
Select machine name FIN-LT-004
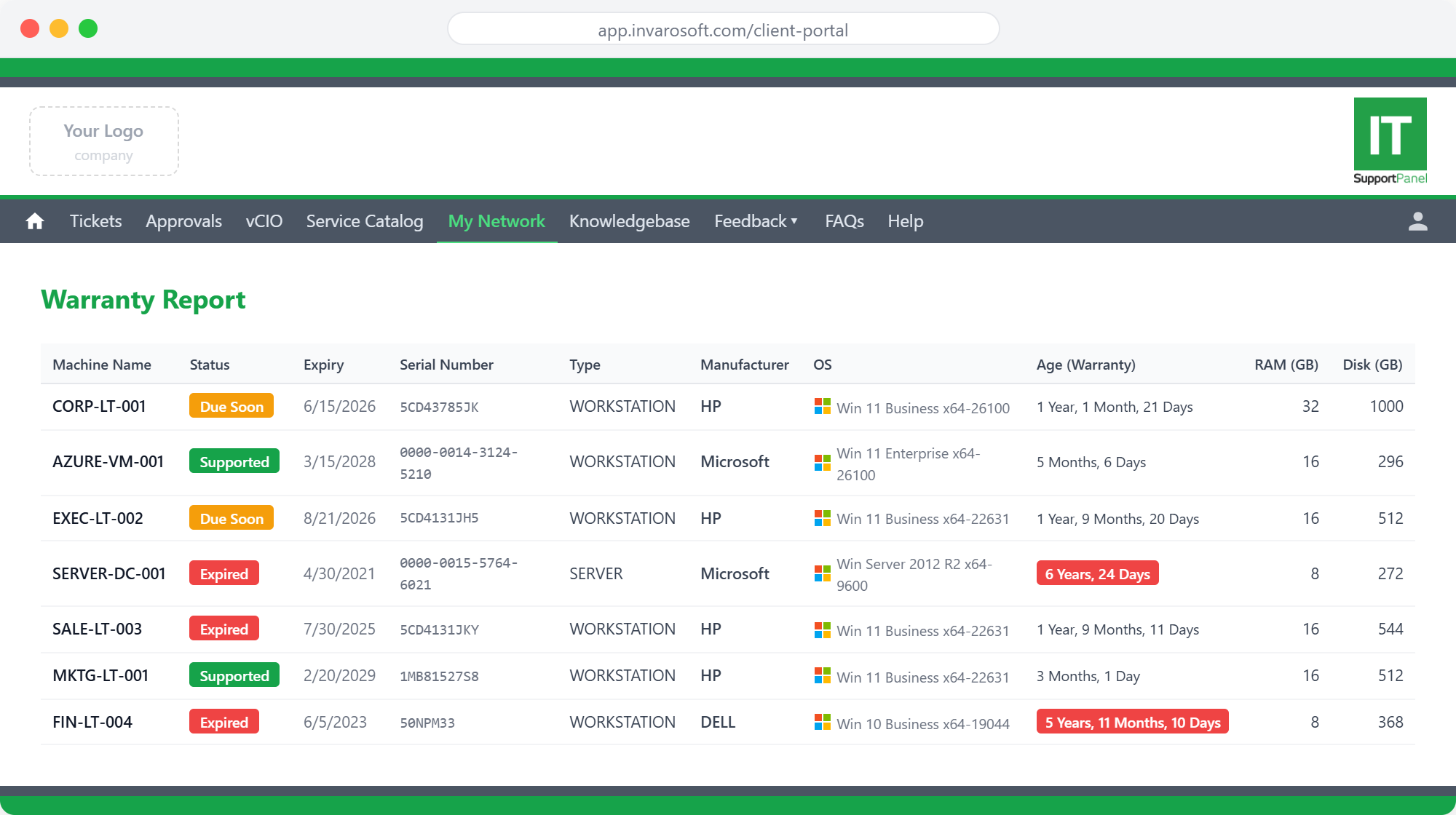tap(92, 722)
